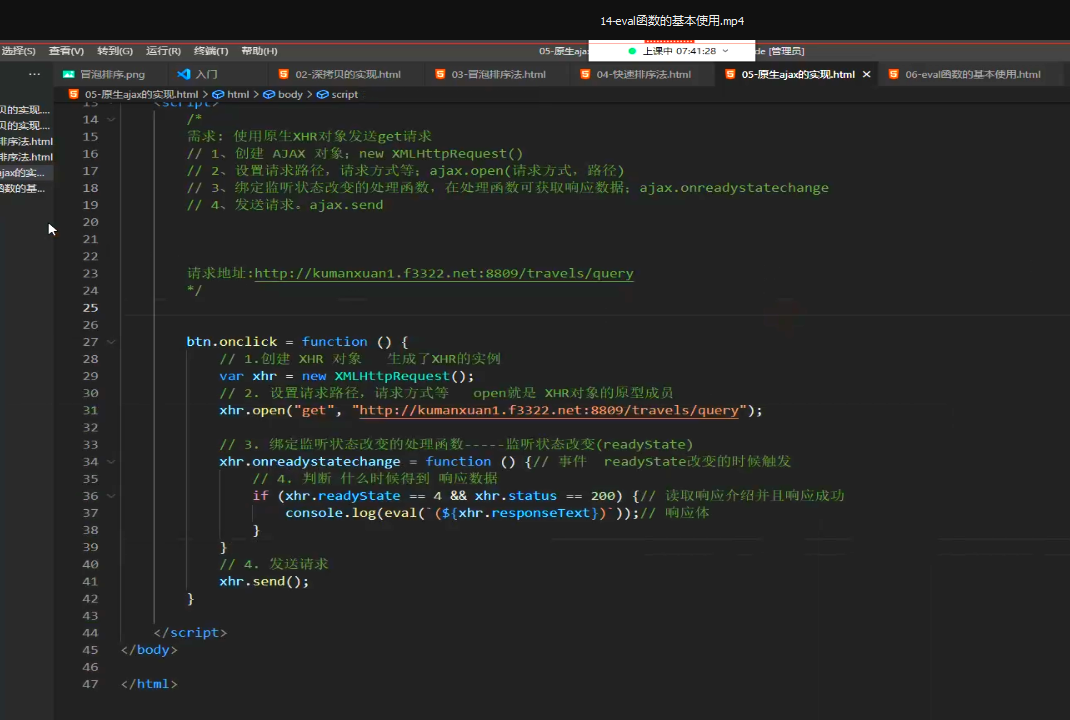Open the URL inside xhr.open on line 31
The width and height of the screenshot is (1070, 720).
click(x=549, y=410)
